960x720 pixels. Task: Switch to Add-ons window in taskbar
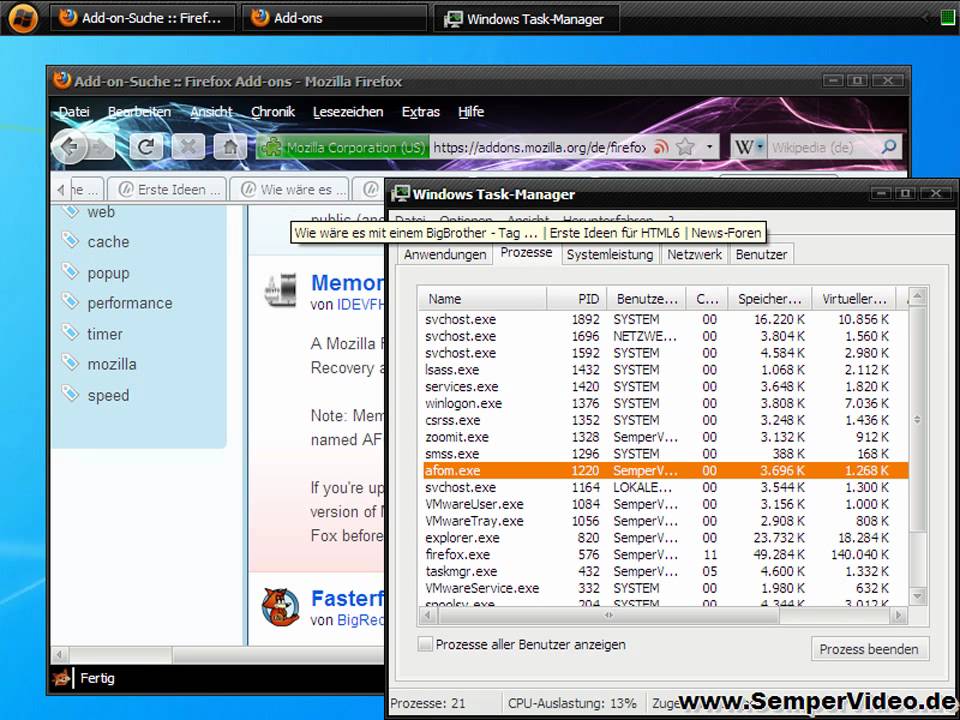(x=334, y=18)
